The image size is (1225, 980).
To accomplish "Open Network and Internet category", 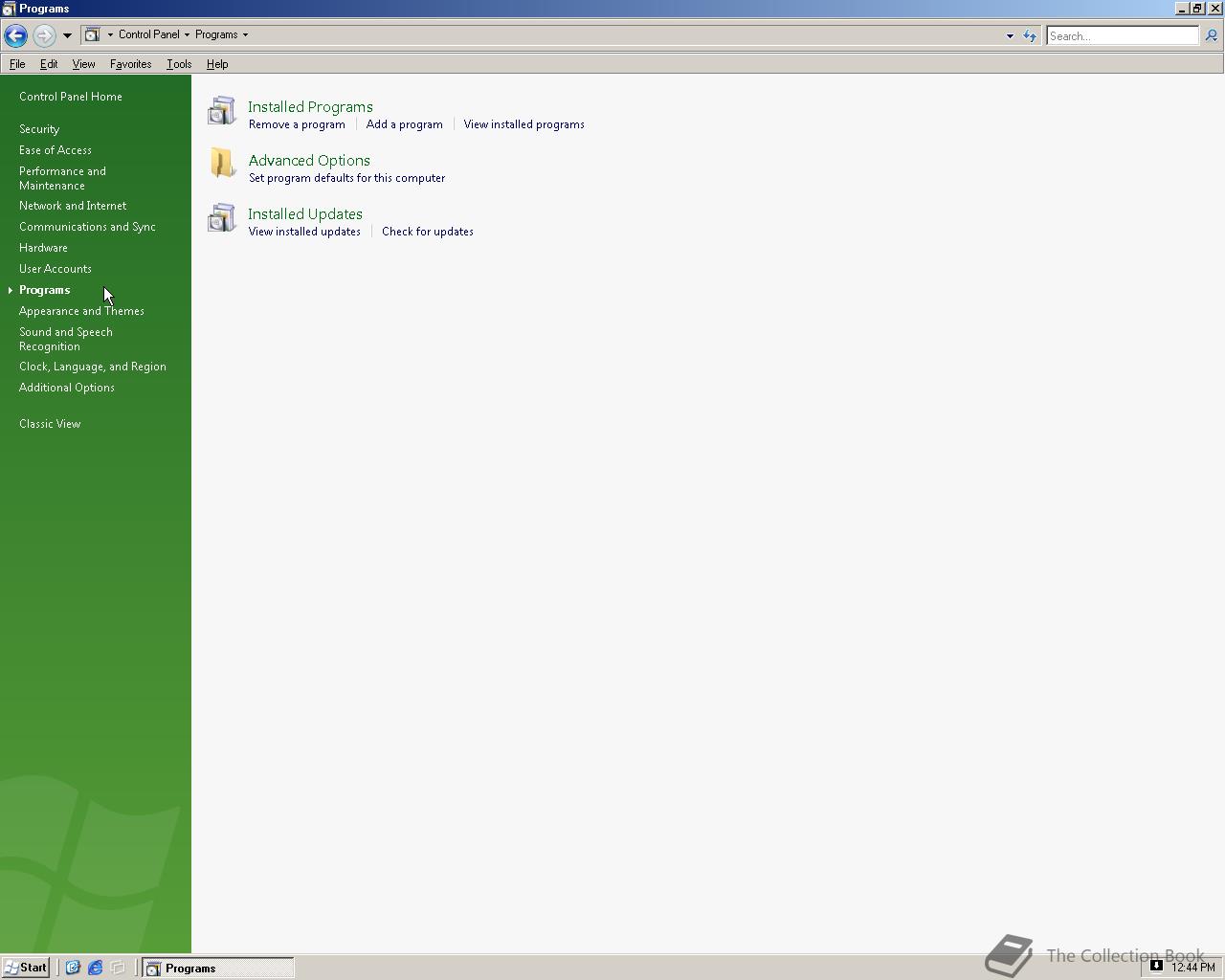I will pos(73,206).
